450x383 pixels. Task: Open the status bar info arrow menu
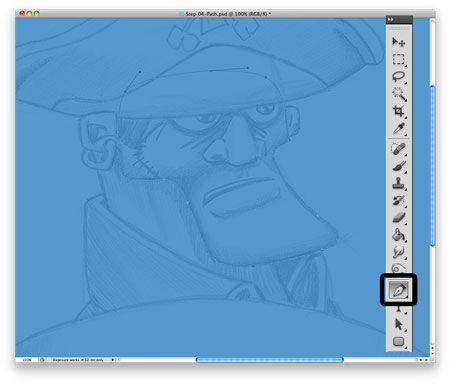pyautogui.click(x=113, y=360)
